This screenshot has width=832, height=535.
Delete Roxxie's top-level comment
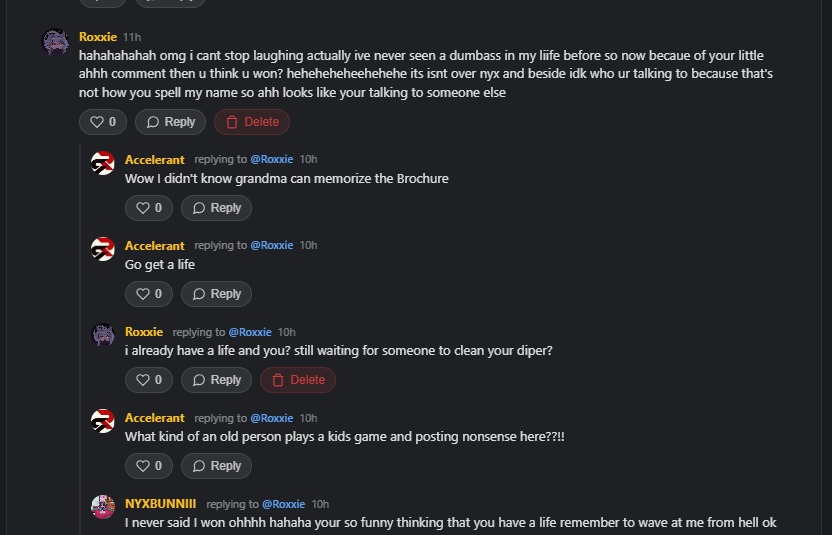(x=252, y=122)
